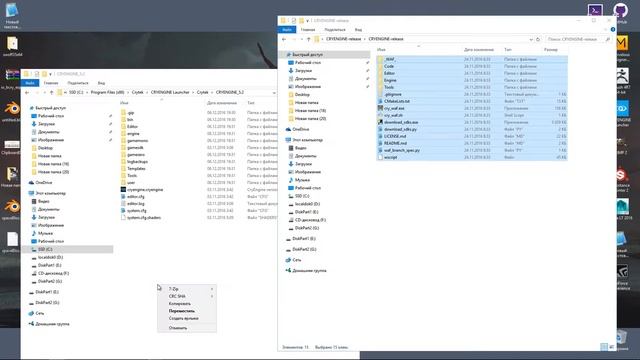
Task: Refresh the CRYENGINE-release folder view
Action: tap(538, 39)
